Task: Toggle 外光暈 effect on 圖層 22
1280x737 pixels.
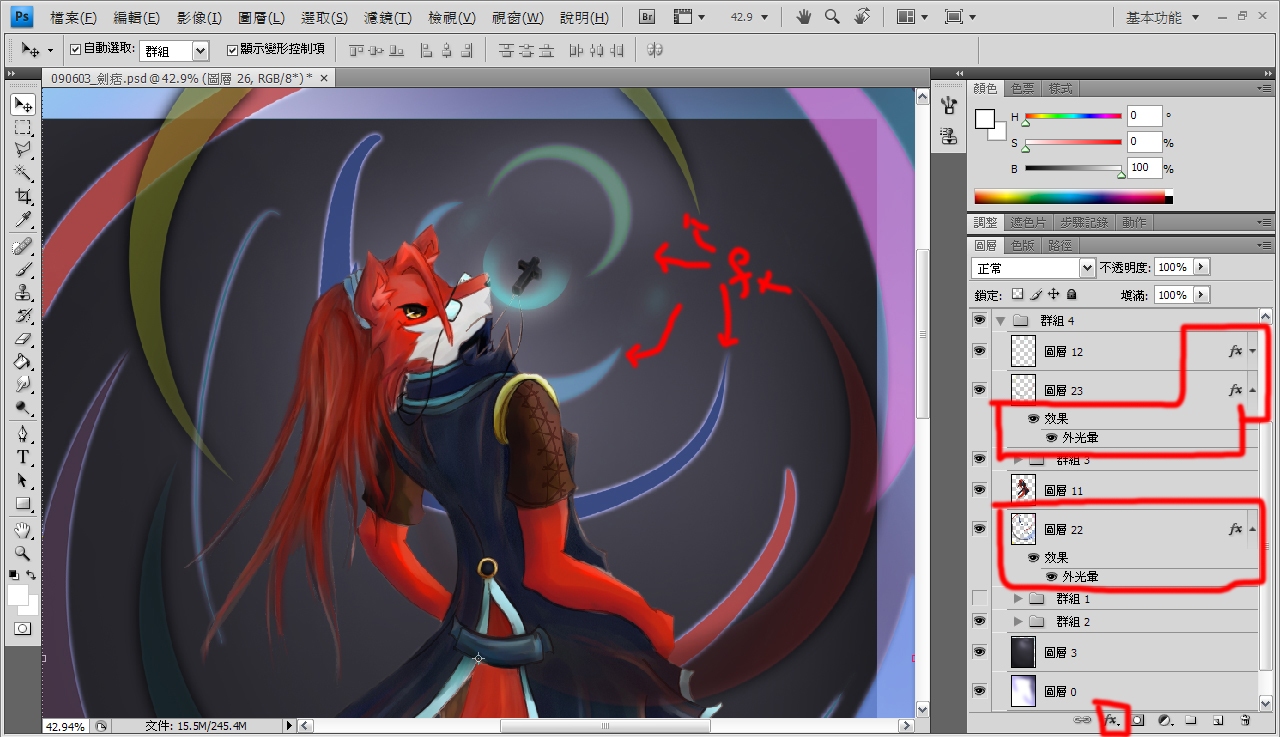Action: click(1052, 576)
